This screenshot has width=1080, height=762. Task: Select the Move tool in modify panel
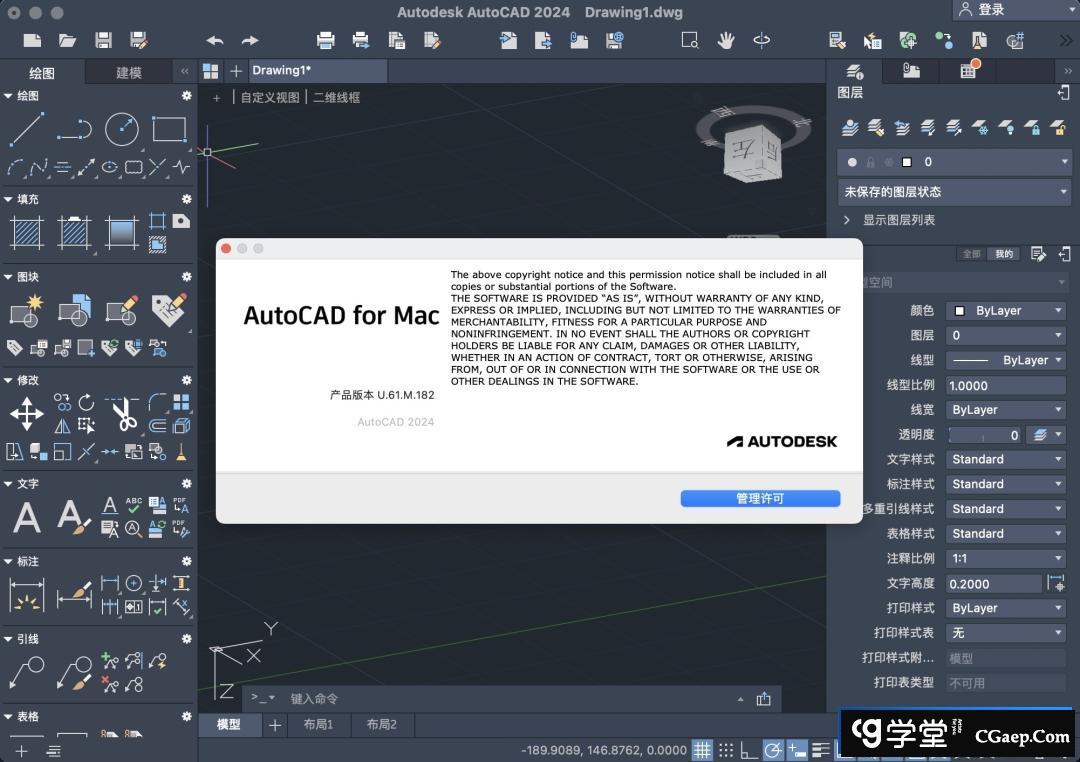(x=27, y=413)
